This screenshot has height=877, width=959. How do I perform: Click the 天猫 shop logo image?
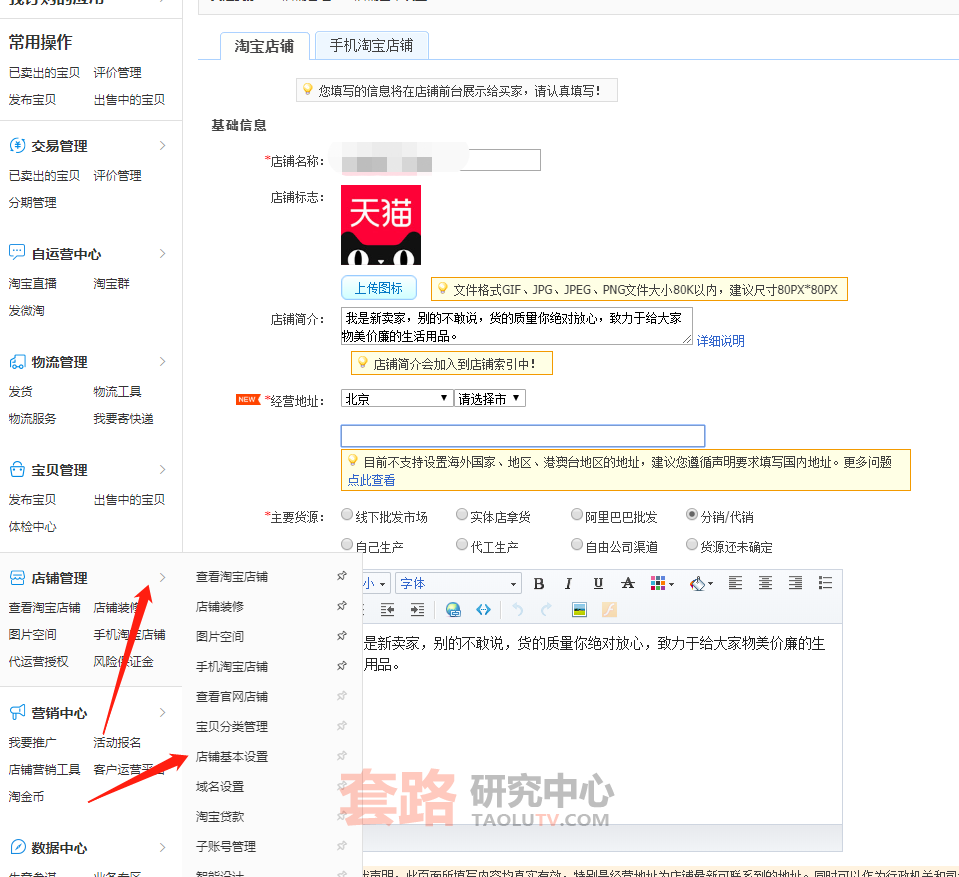click(x=381, y=225)
